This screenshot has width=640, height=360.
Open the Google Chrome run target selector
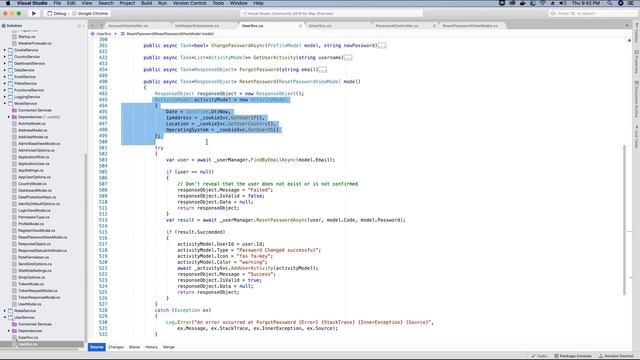[x=90, y=13]
